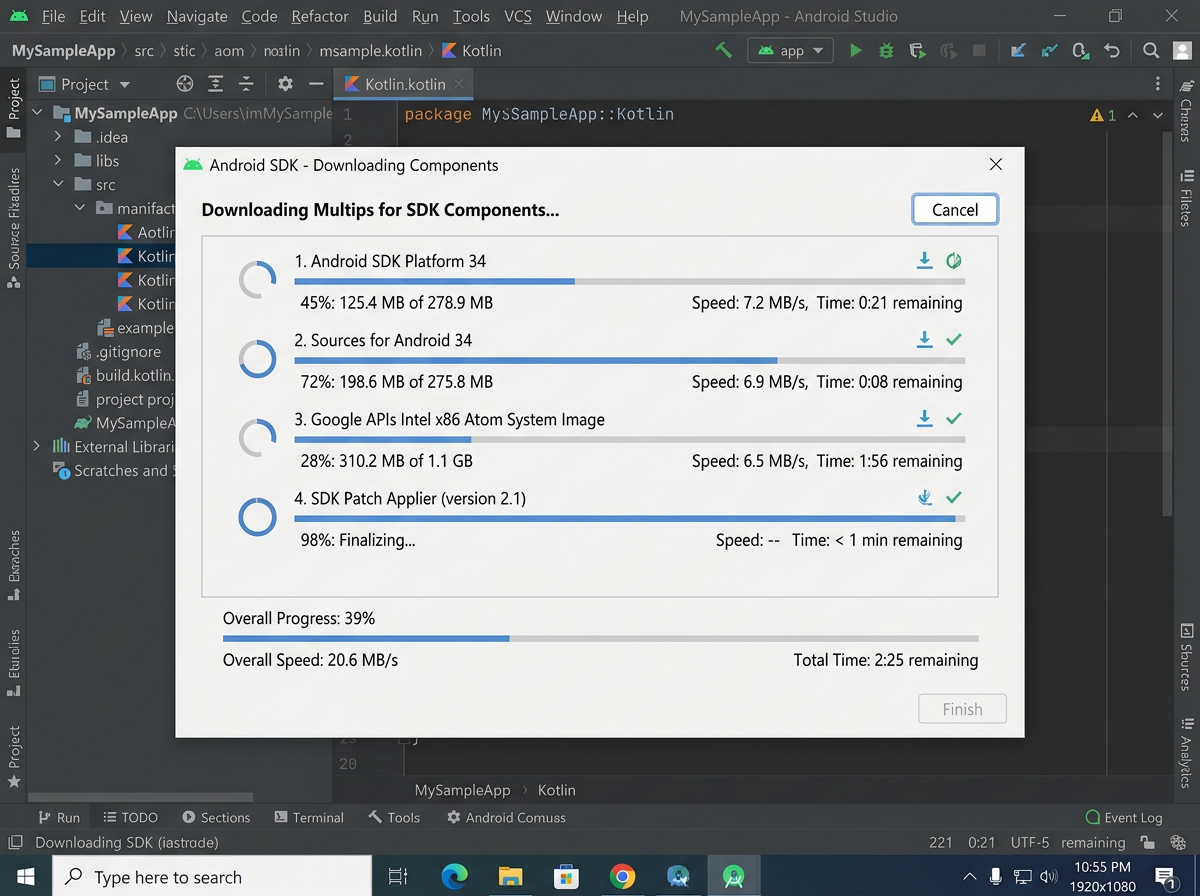Click Project panel Select Opened File target icon

click(184, 84)
